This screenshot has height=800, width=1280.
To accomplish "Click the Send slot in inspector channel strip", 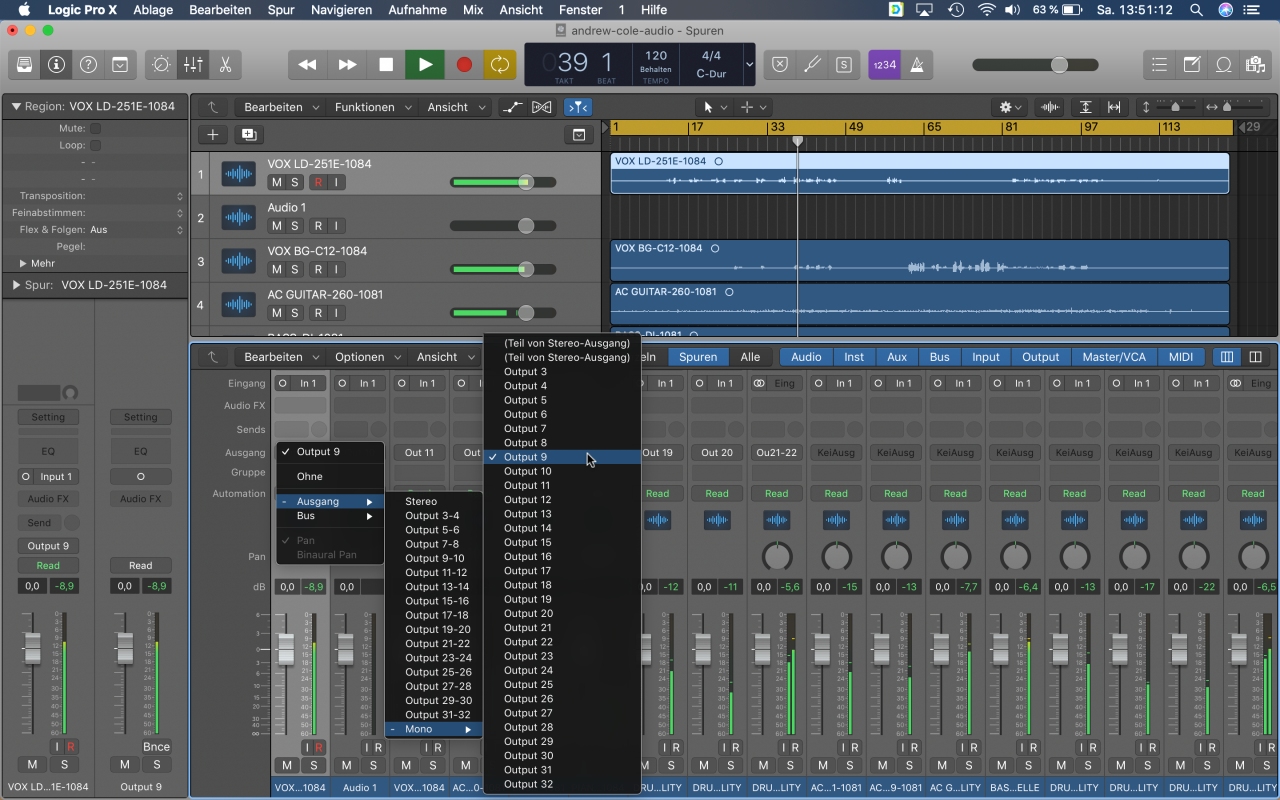I will [x=39, y=523].
